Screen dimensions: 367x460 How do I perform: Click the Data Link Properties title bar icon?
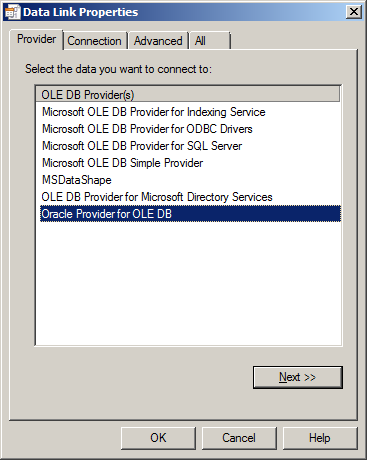(12, 12)
